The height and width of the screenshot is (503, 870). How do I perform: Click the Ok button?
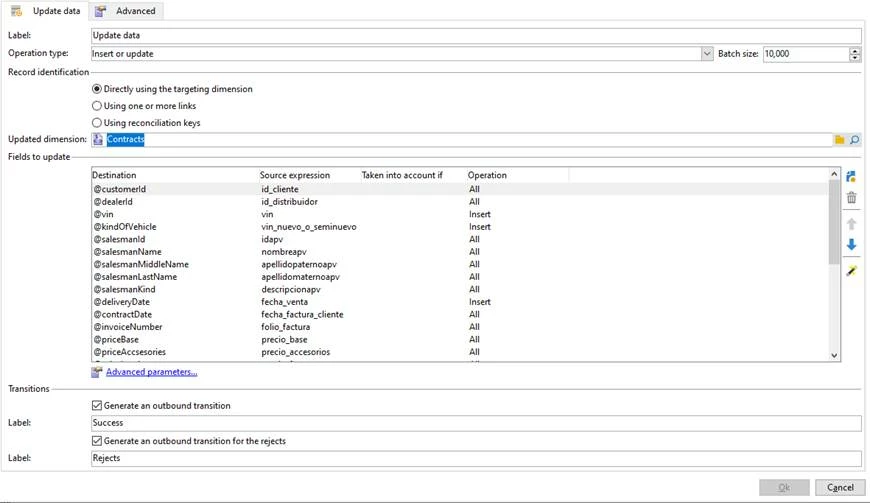[x=784, y=487]
